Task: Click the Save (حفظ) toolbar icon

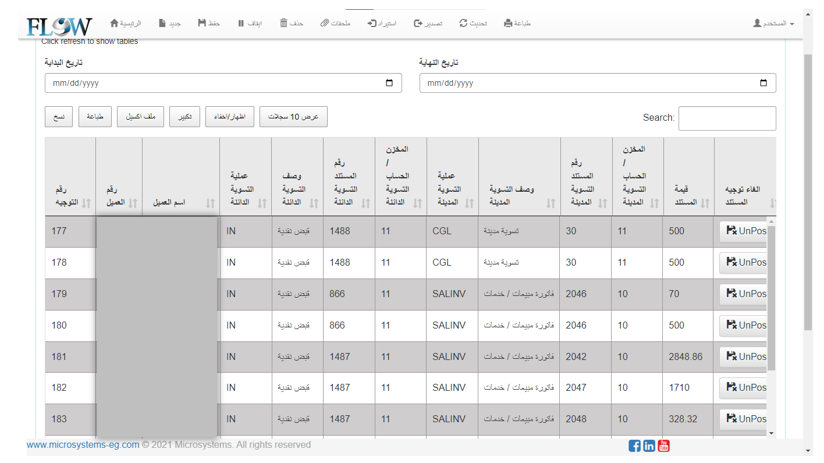Action: (202, 23)
